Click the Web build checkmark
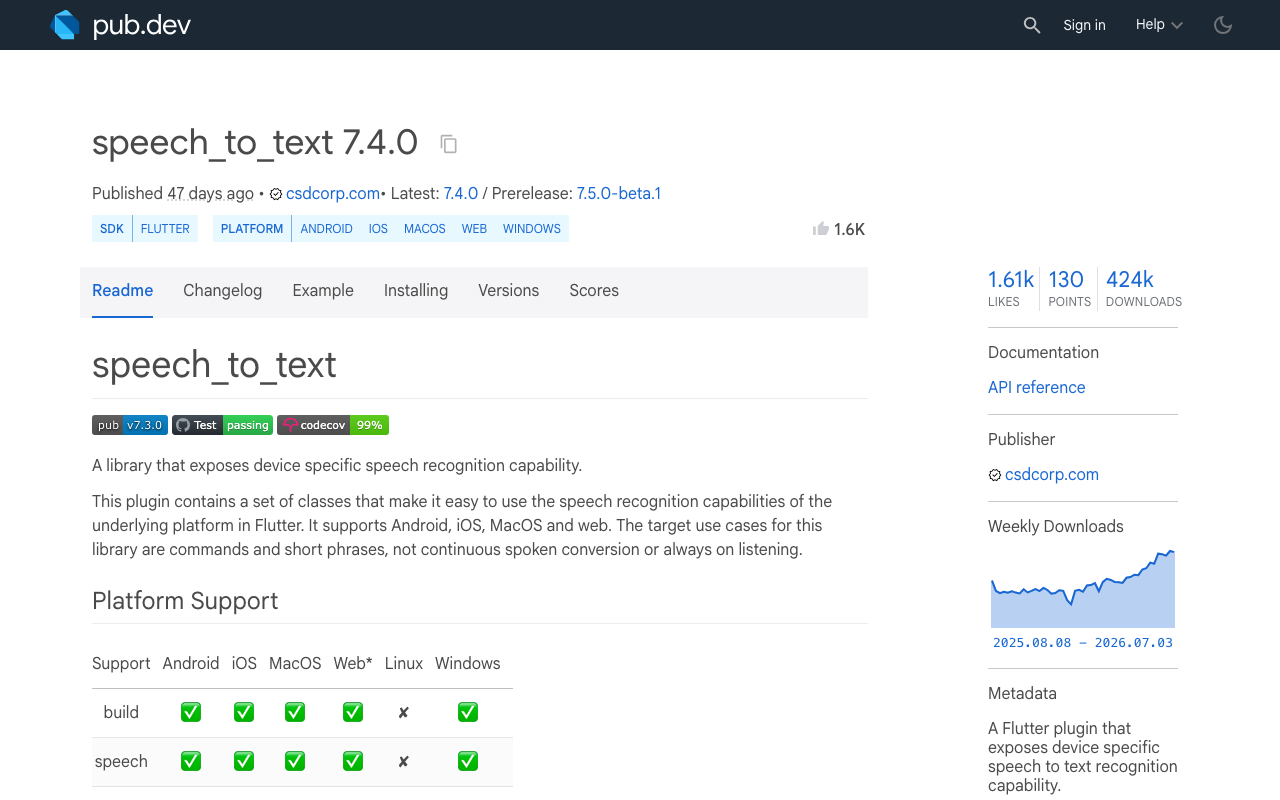1280x800 pixels. coord(353,712)
